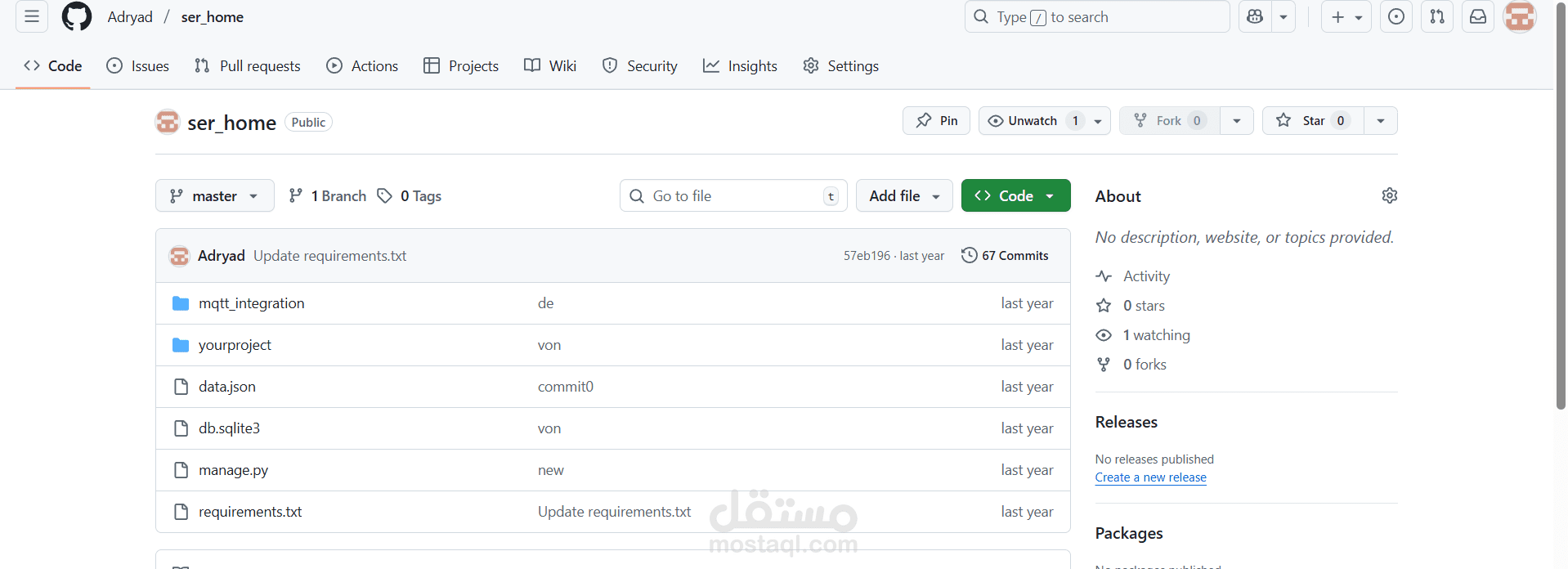The width and height of the screenshot is (1568, 569).
Task: Click the mqtt_integration folder icon
Action: pyautogui.click(x=181, y=303)
